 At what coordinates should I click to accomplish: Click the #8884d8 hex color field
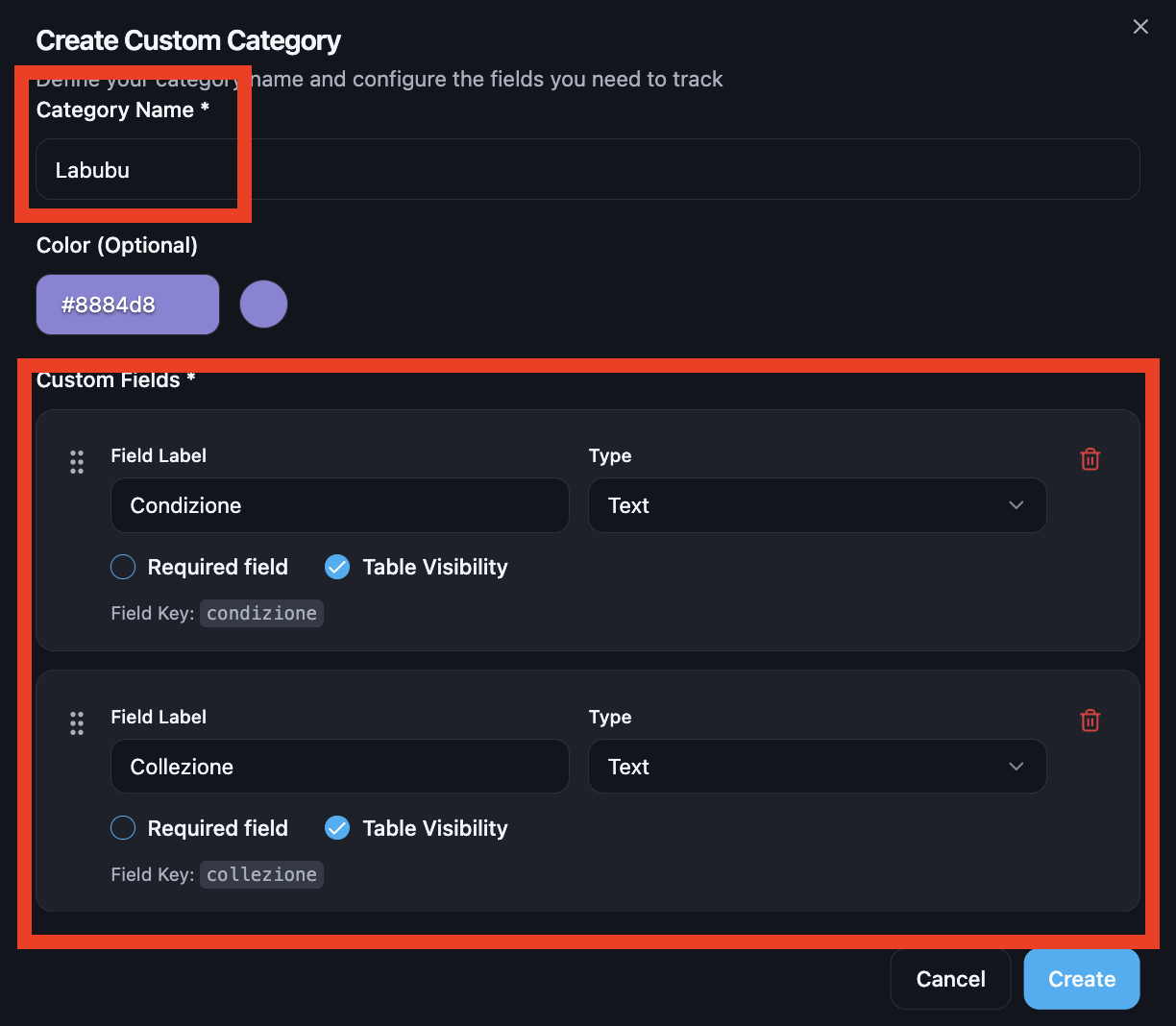coord(127,305)
